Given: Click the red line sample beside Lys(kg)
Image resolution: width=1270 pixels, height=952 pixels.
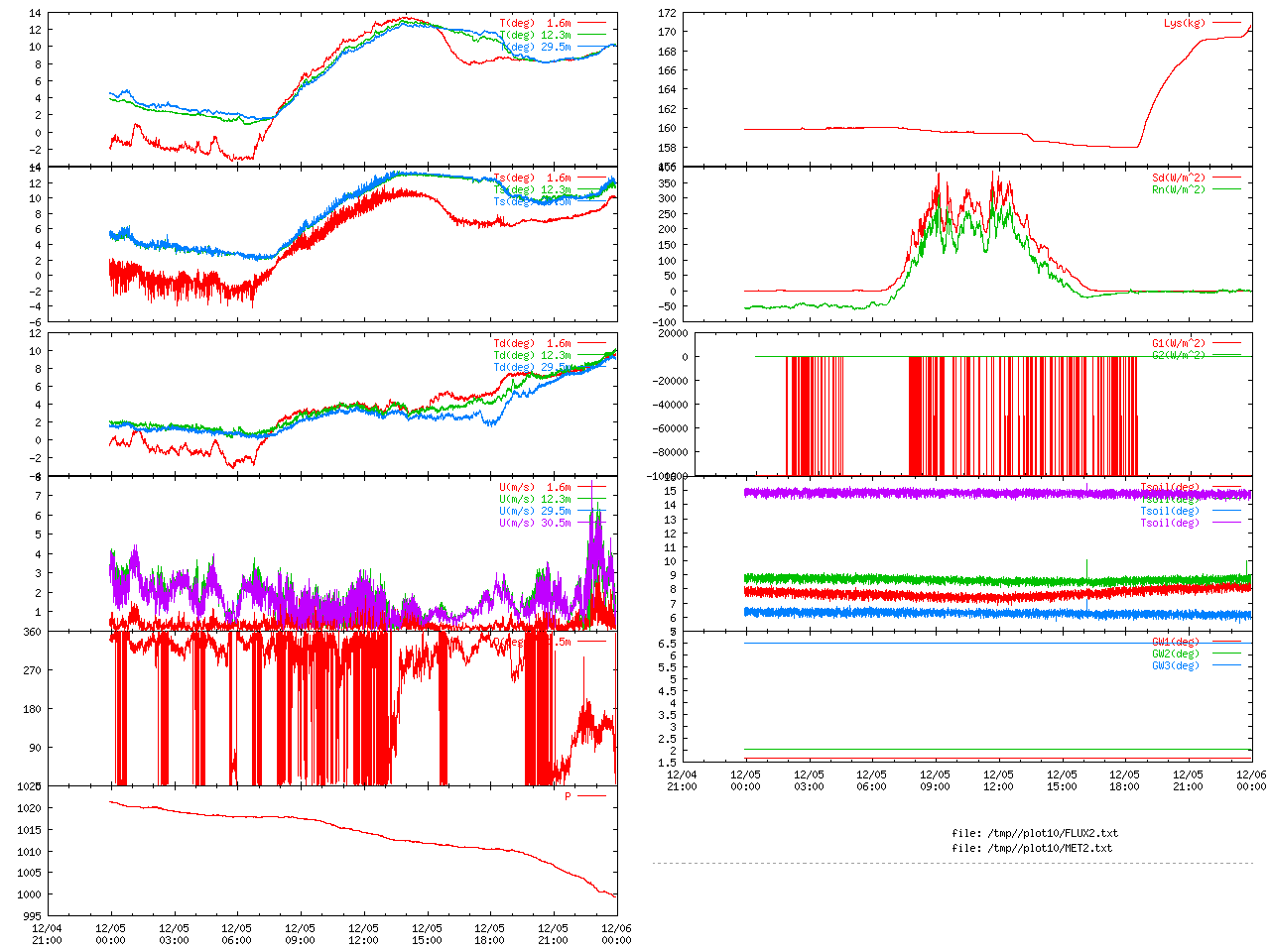Looking at the screenshot, I should pyautogui.click(x=1226, y=23).
